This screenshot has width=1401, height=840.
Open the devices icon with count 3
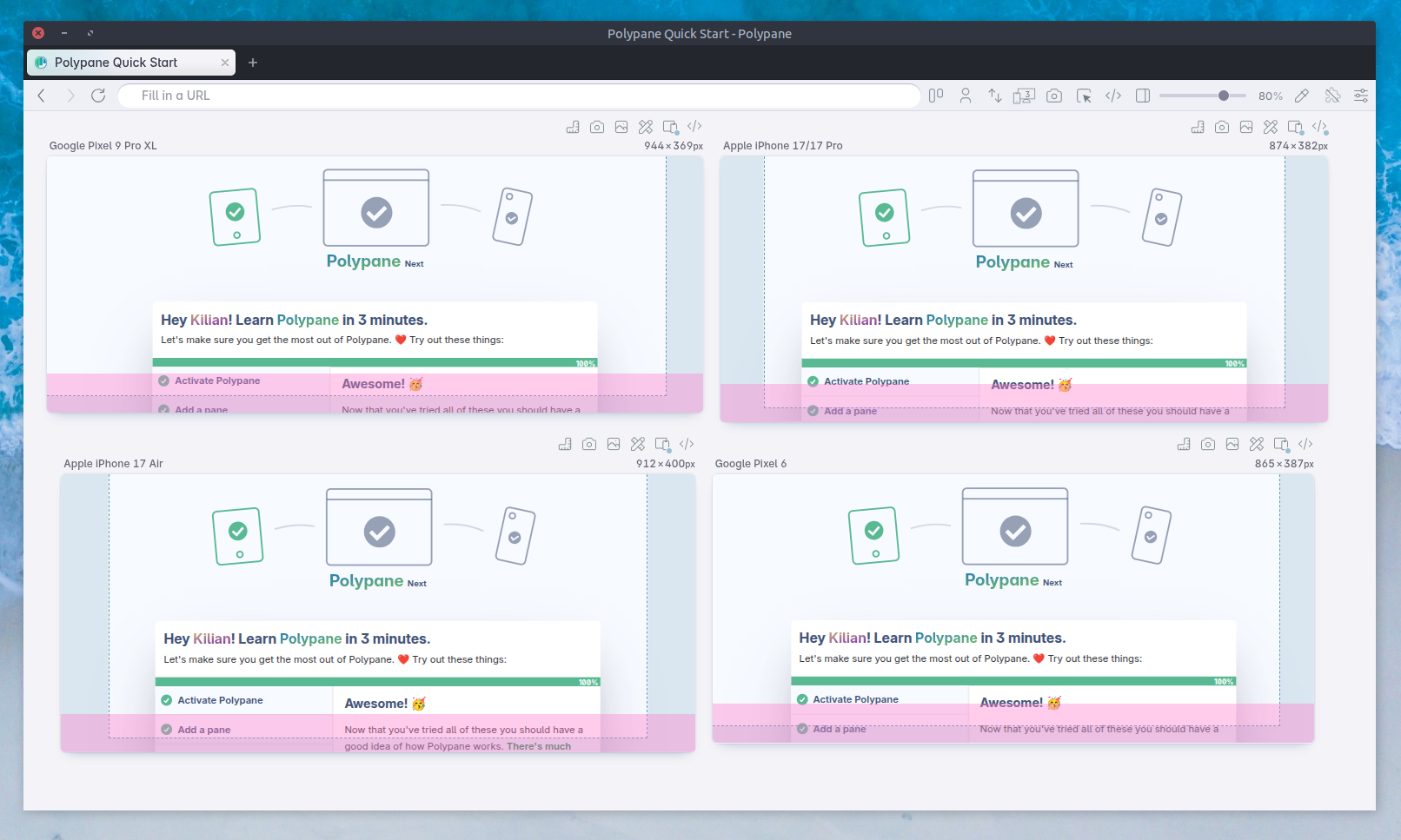[x=1024, y=96]
